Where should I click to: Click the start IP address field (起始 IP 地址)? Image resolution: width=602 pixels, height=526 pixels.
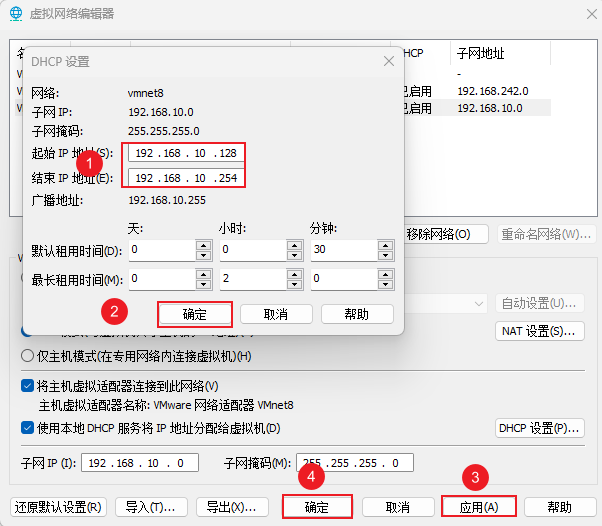click(x=185, y=153)
